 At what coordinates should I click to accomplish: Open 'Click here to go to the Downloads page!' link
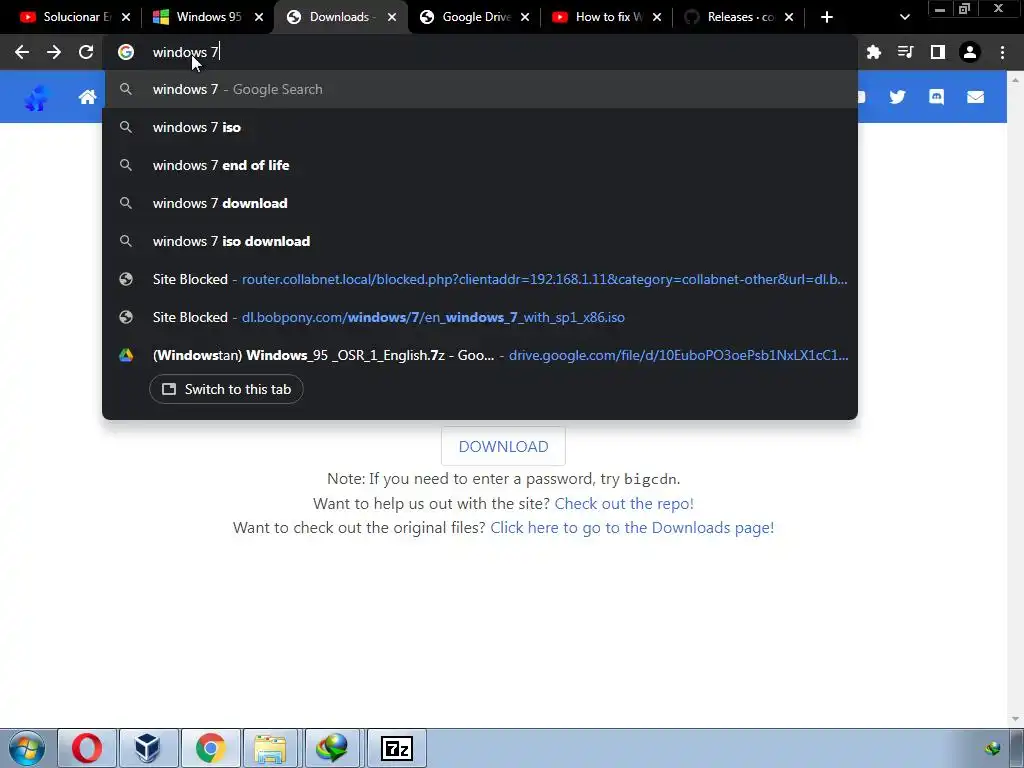pyautogui.click(x=632, y=528)
